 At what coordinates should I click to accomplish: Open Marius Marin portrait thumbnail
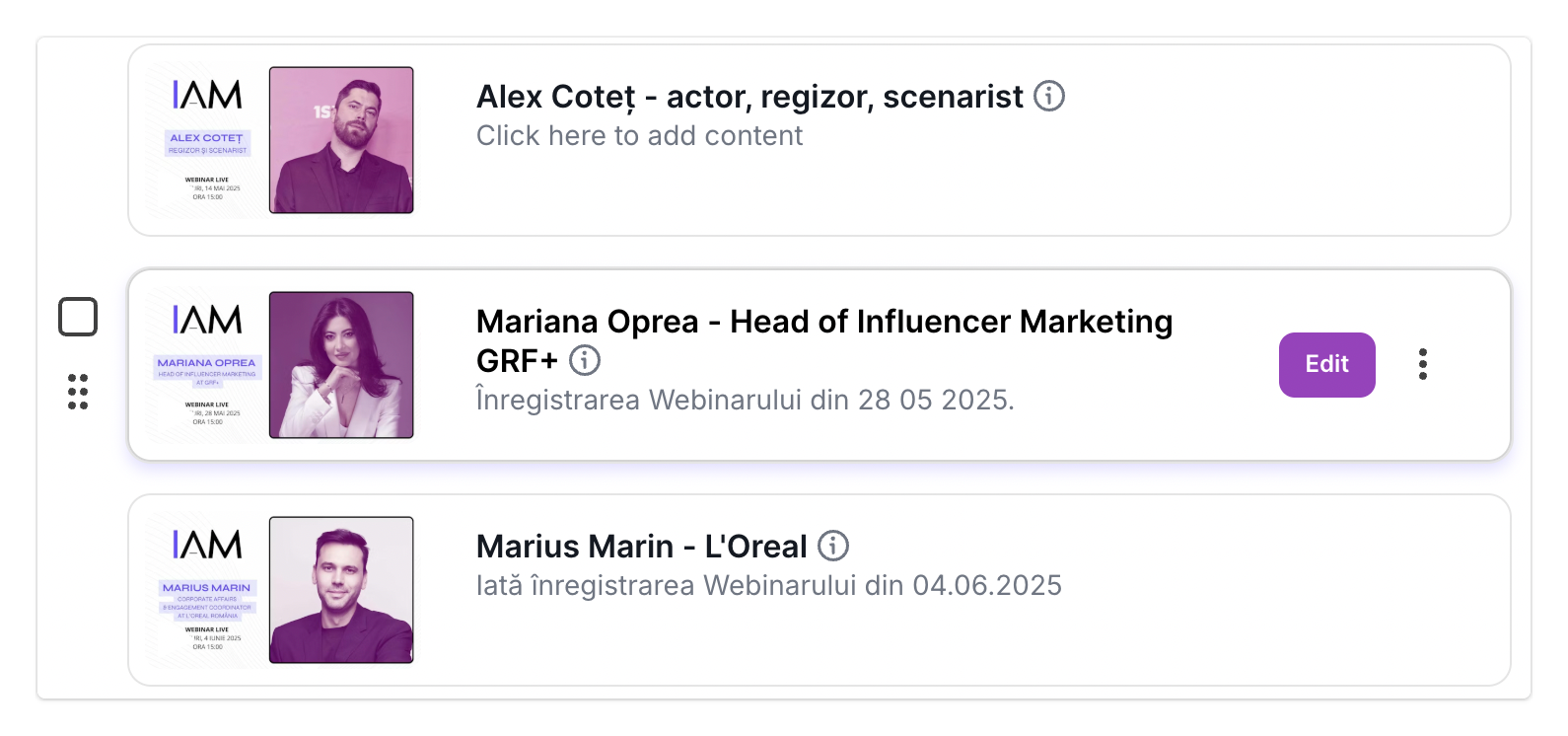(x=341, y=590)
